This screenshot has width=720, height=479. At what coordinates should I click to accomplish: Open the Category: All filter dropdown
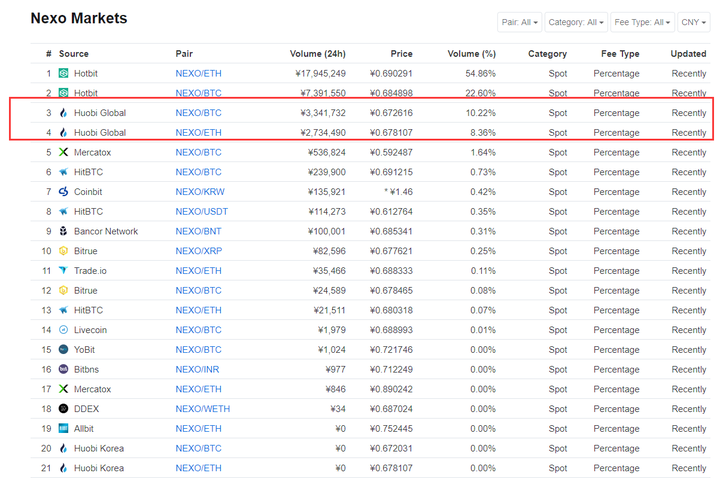point(576,22)
